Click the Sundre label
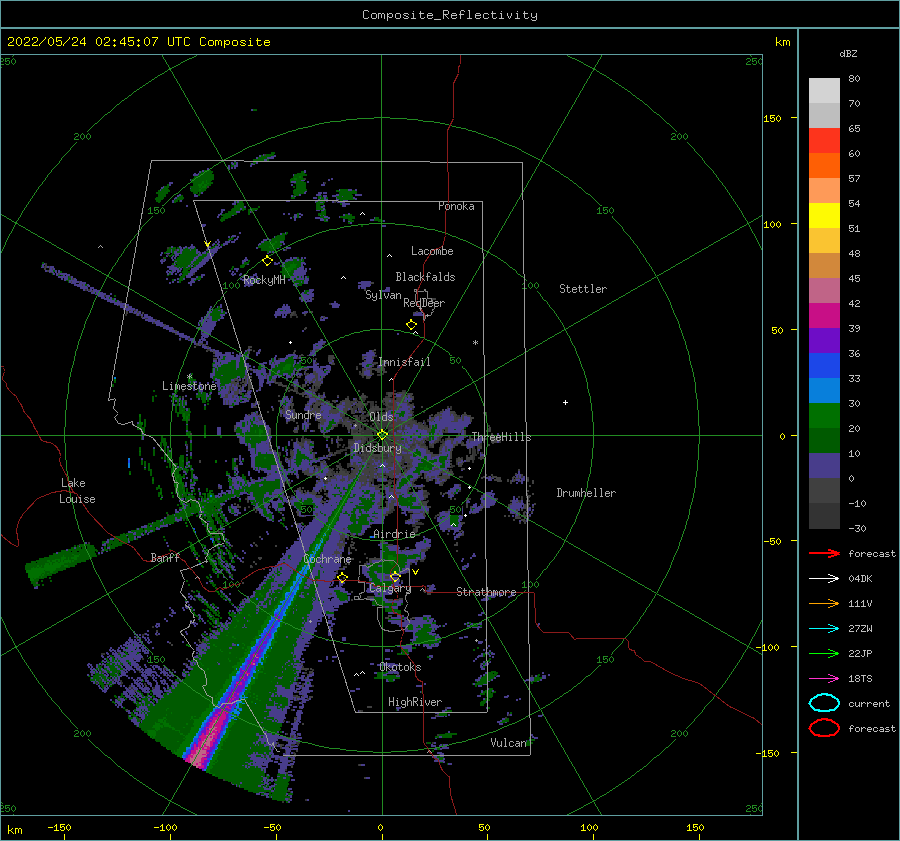900x841 pixels. tap(303, 414)
